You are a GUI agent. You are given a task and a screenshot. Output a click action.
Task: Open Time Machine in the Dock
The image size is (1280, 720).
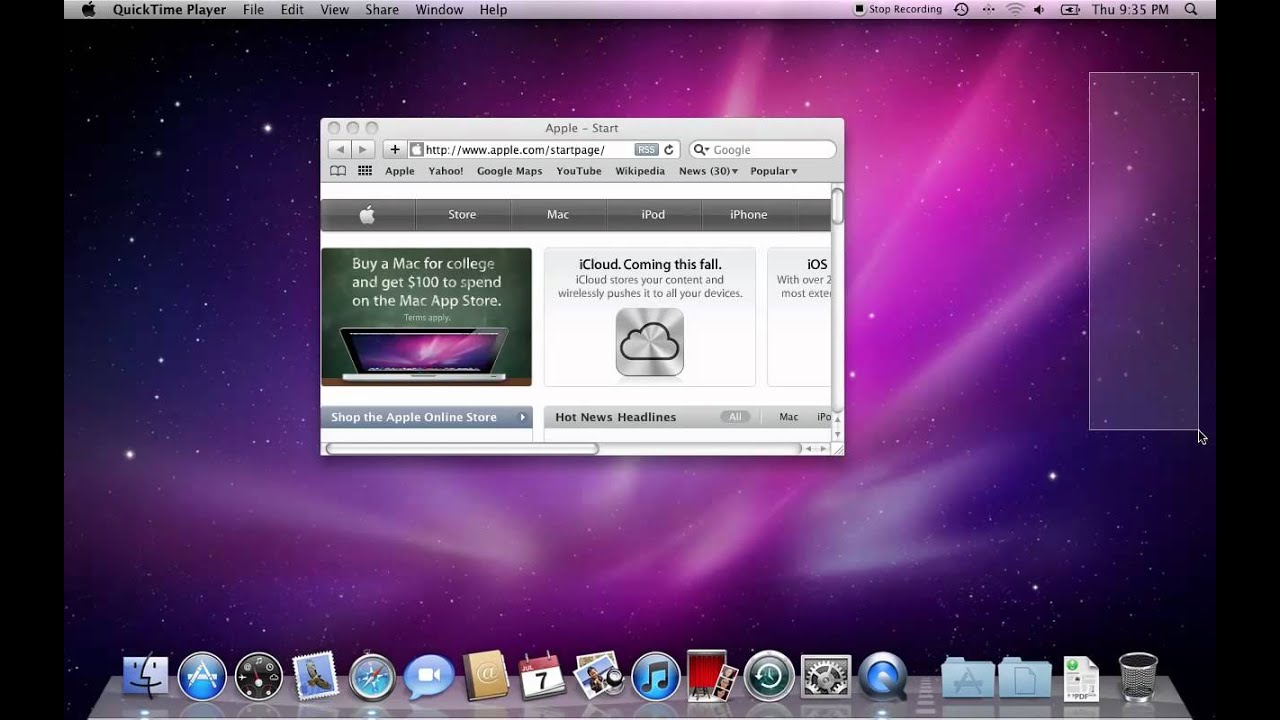coord(769,677)
